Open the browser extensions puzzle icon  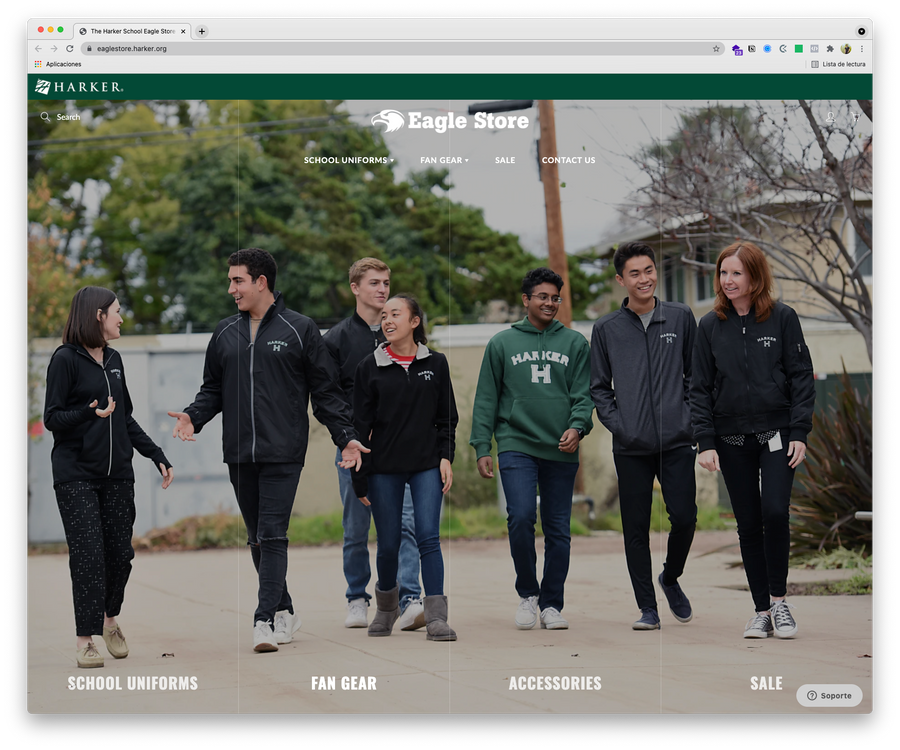[830, 49]
